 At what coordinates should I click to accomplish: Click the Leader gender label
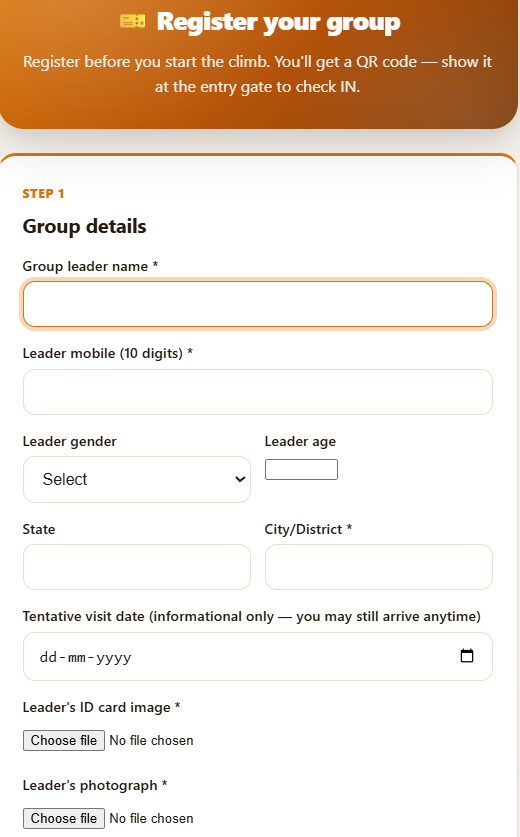click(69, 441)
